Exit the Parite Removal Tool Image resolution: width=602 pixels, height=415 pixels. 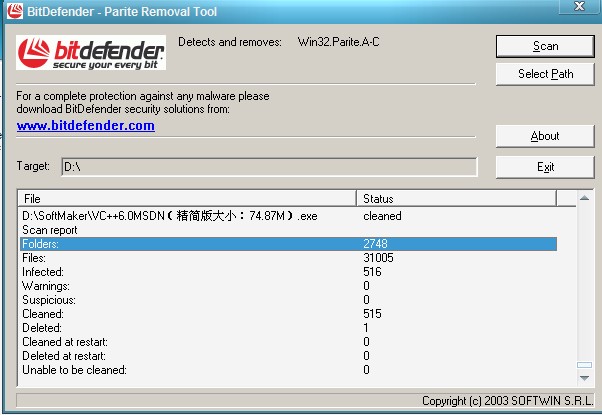545,167
